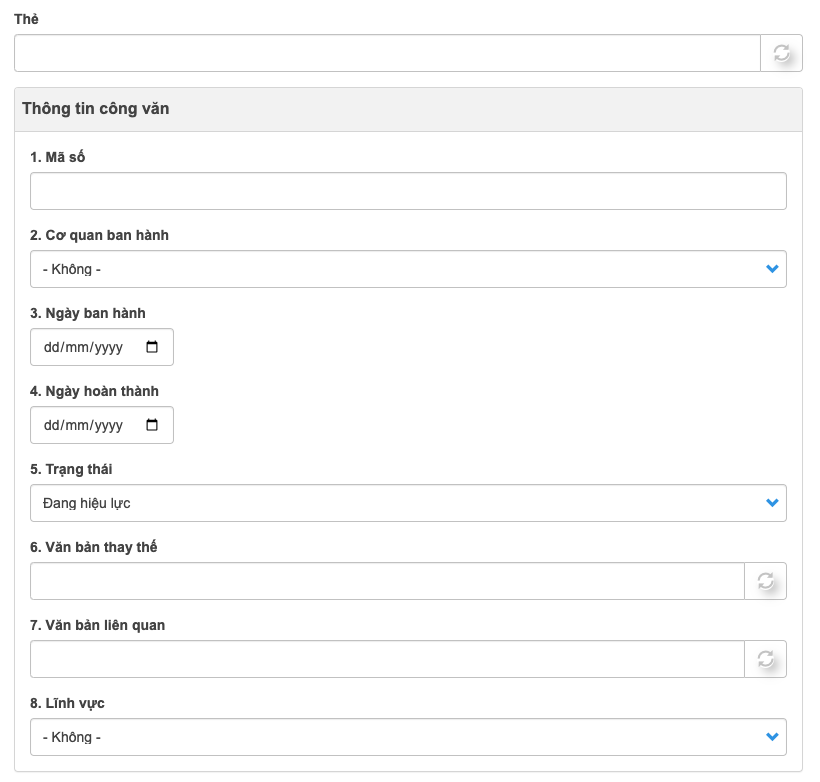Select the year segment of Ngày hoàn thành
Image resolution: width=820 pixels, height=782 pixels.
click(108, 426)
